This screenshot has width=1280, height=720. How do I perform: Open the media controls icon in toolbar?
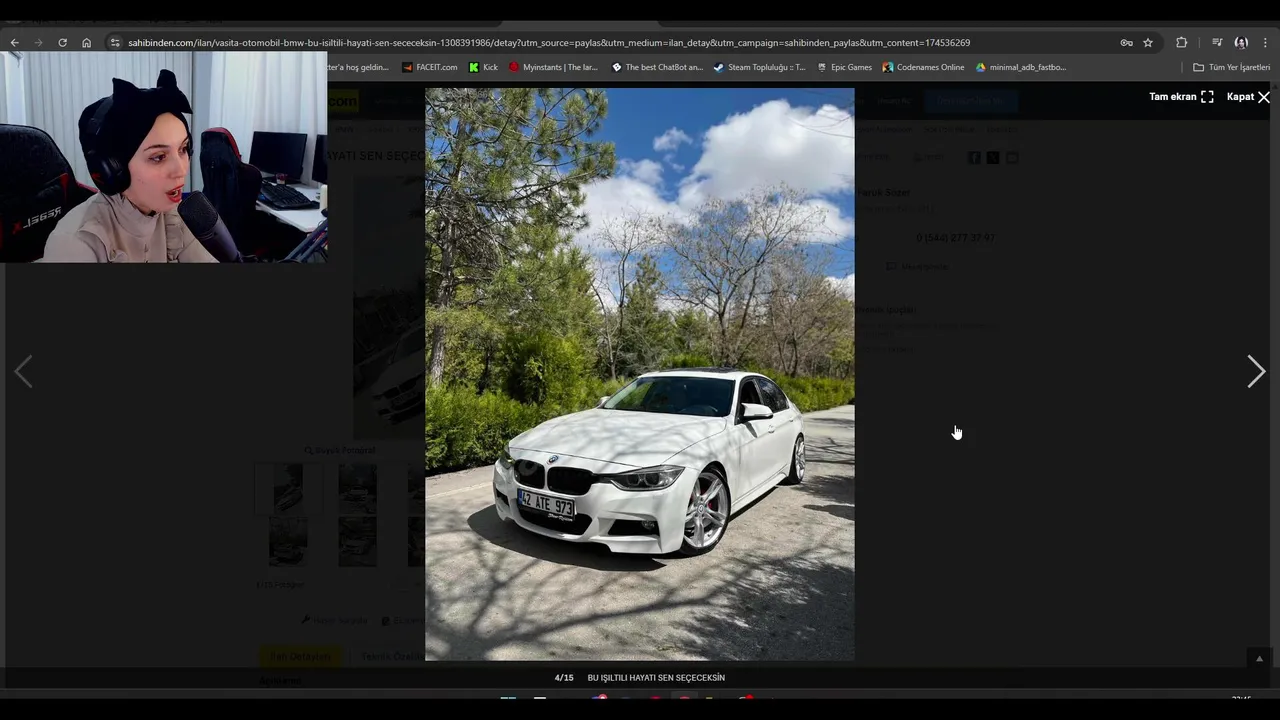click(x=1217, y=43)
